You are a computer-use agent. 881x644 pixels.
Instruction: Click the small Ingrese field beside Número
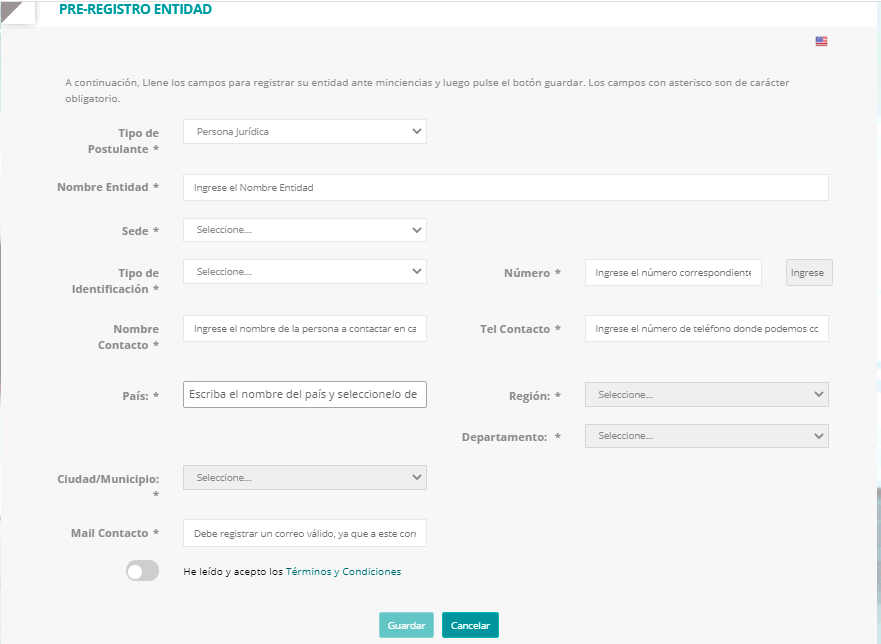pos(809,273)
